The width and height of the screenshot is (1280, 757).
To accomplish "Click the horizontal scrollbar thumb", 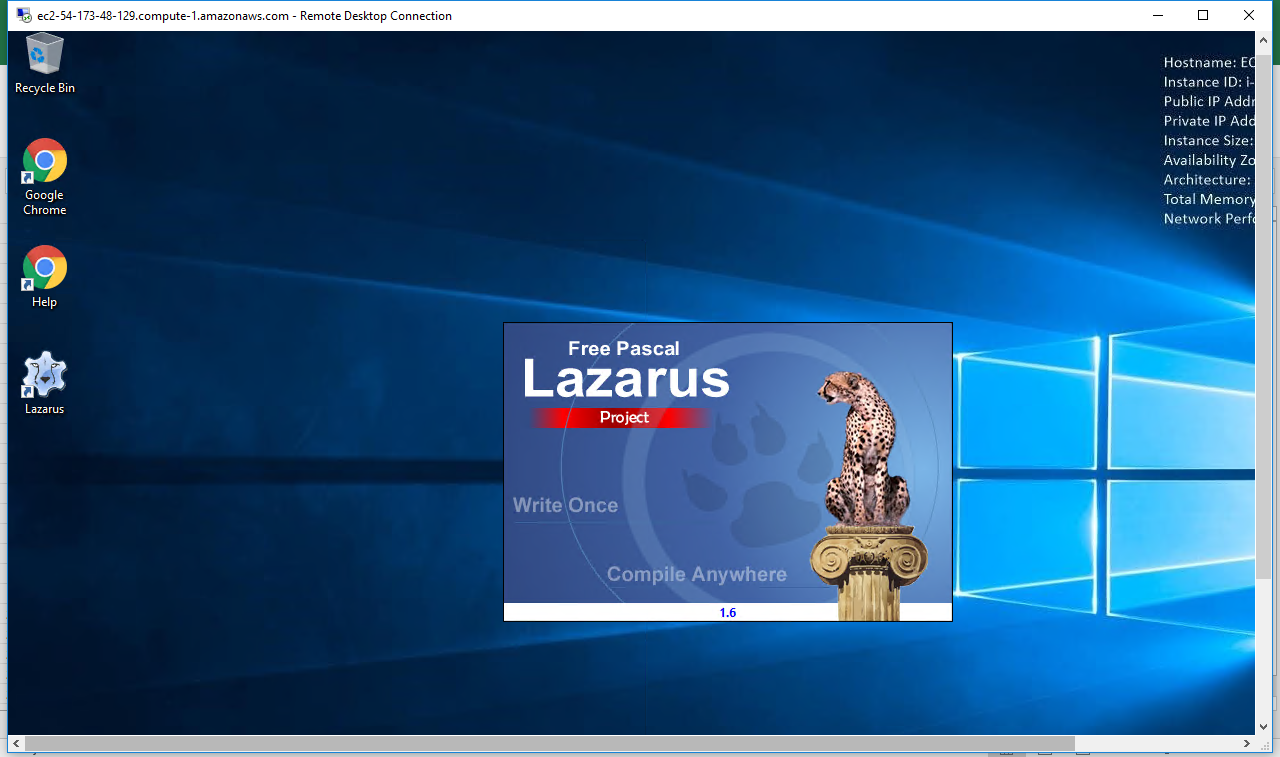I will [550, 743].
